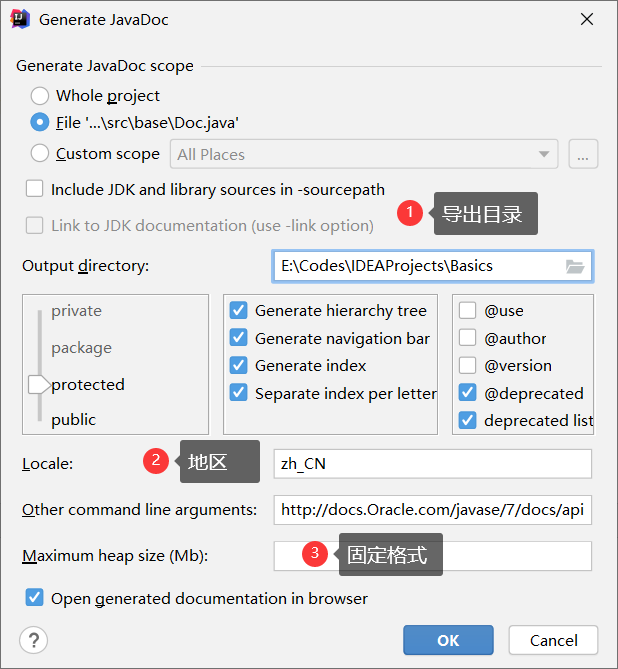
Task: Click into the Locale field containing zh_CN
Action: click(x=432, y=463)
